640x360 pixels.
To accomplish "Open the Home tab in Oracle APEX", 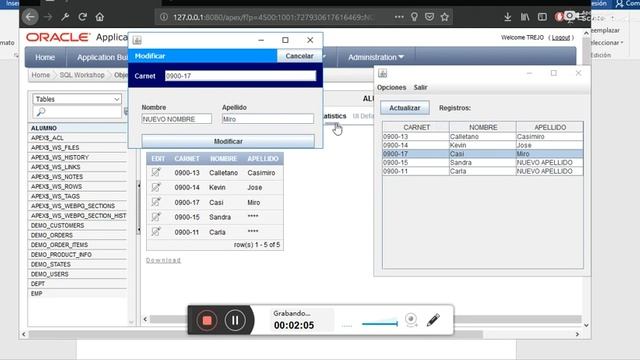I will [45, 57].
